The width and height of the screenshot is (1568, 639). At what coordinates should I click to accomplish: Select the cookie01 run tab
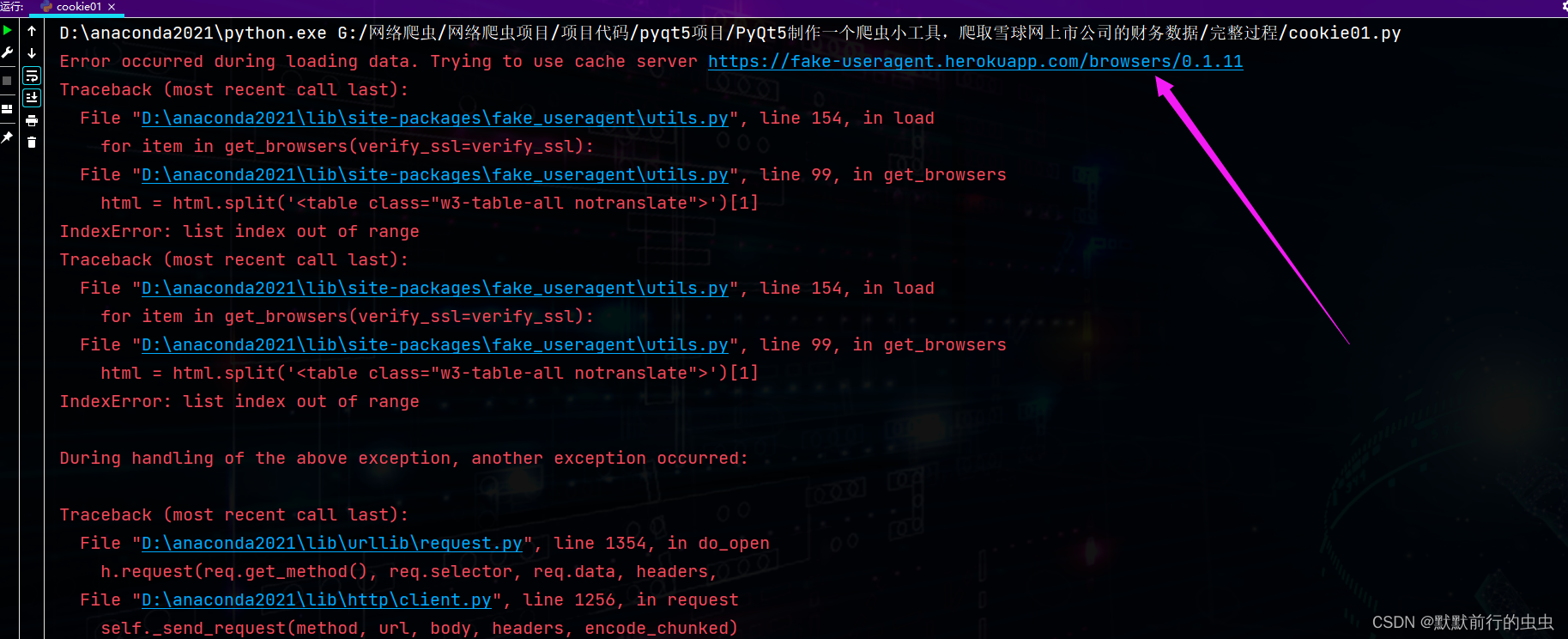click(78, 7)
